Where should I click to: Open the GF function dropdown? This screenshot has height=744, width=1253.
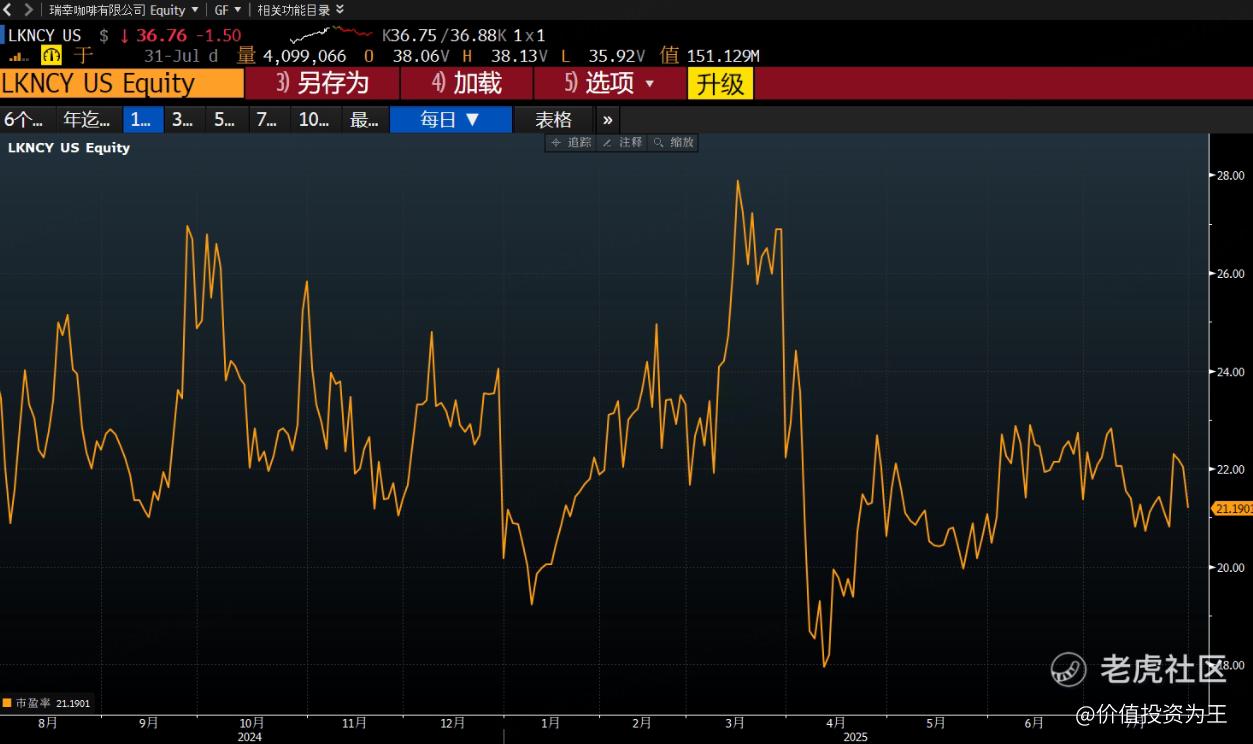pos(228,9)
